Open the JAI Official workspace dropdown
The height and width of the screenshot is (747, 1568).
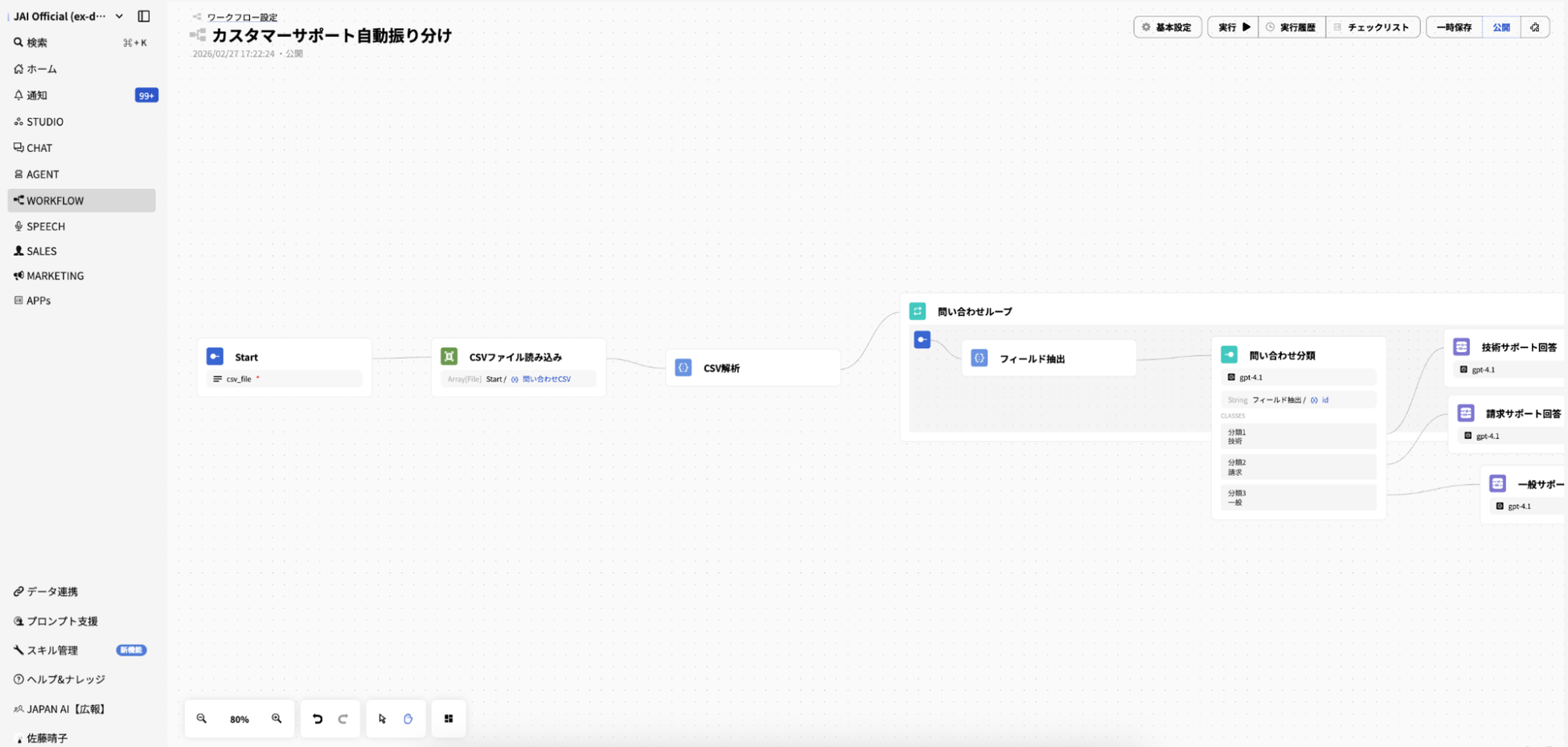pos(119,16)
